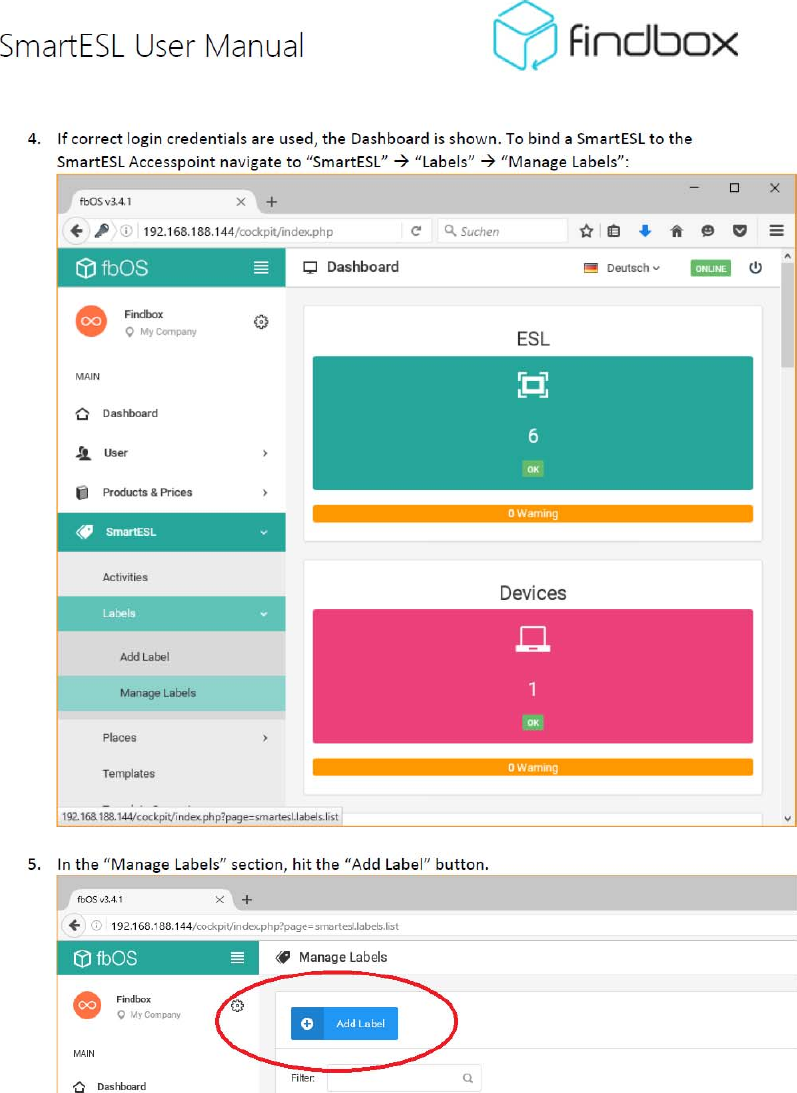Expand the Places submenu
797x1093 pixels.
click(x=172, y=737)
